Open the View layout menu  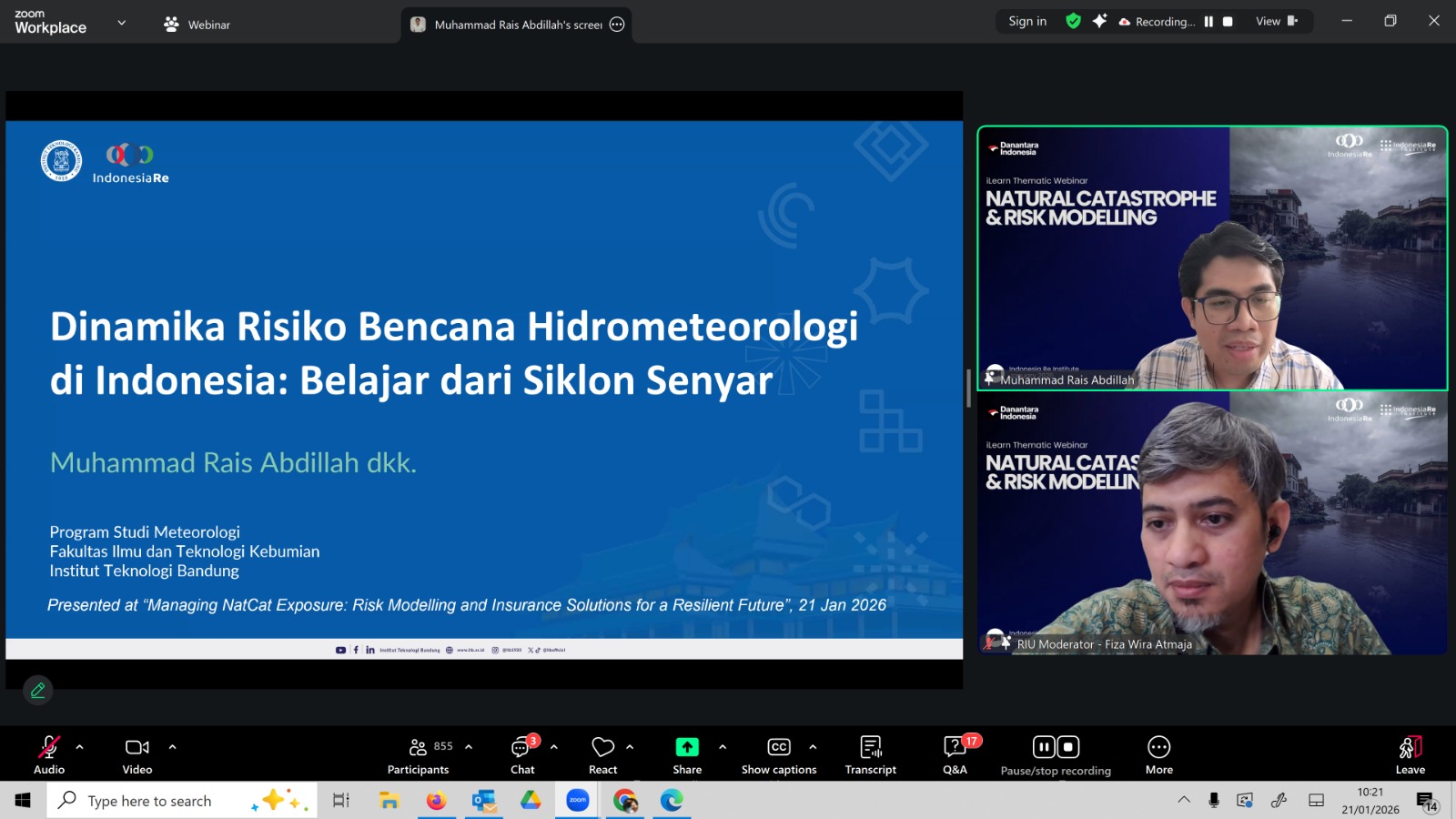[1276, 21]
